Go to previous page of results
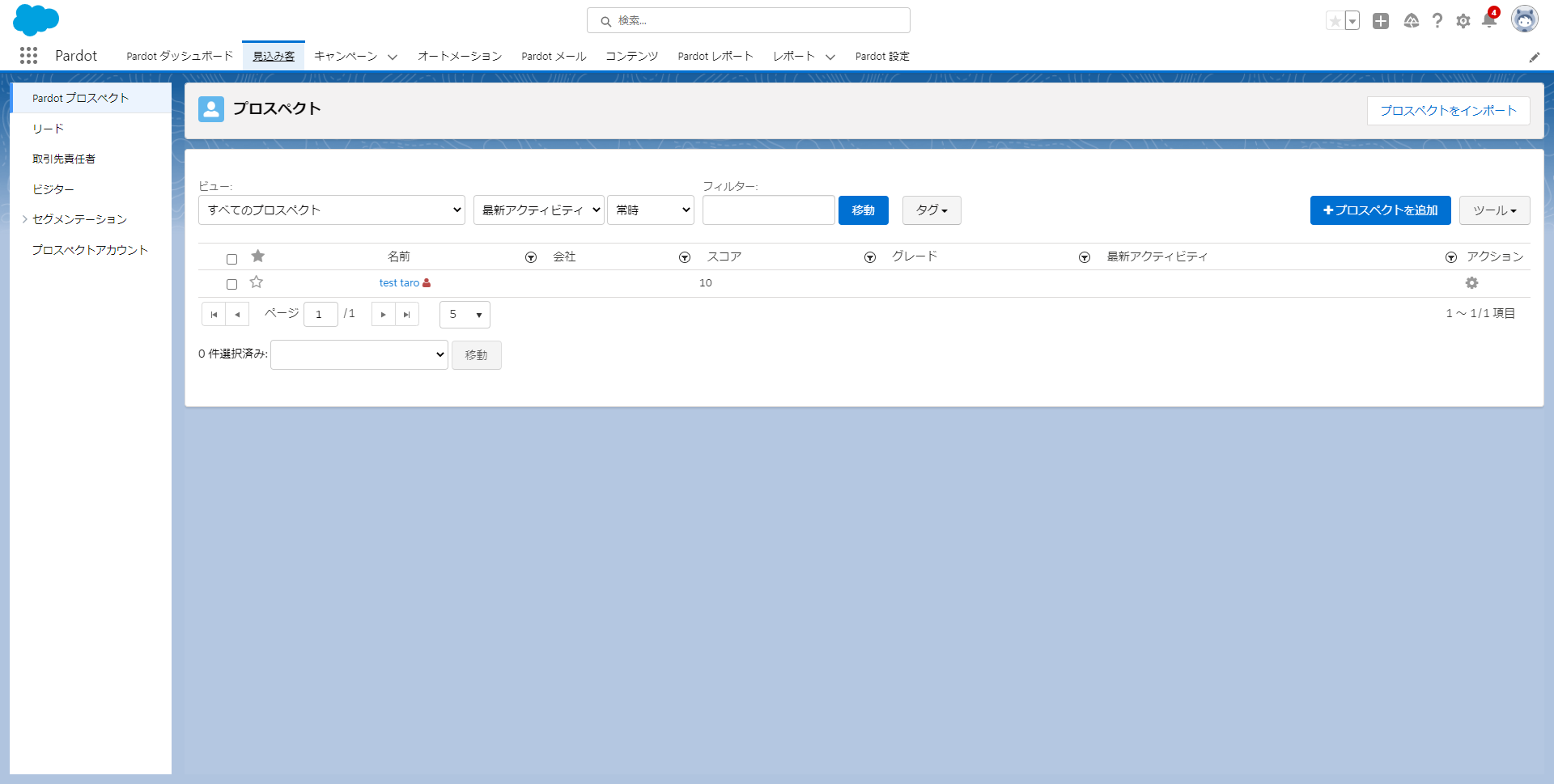 (x=237, y=314)
